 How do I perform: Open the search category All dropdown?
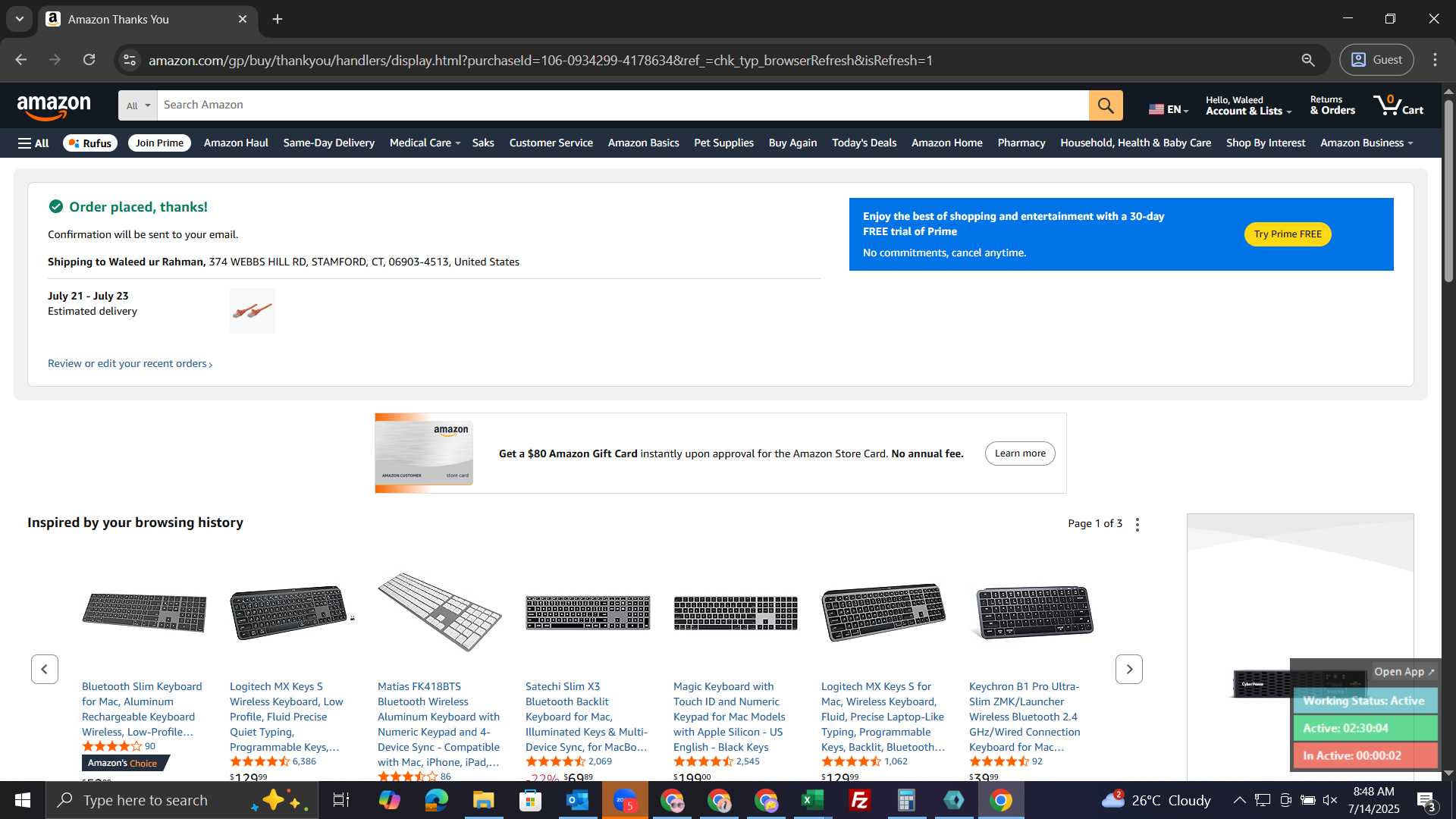tap(138, 105)
